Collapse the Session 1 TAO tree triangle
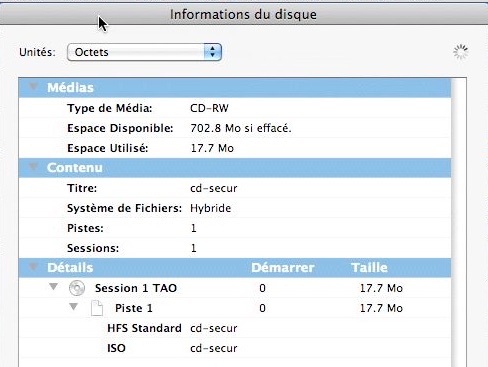 tap(53, 287)
